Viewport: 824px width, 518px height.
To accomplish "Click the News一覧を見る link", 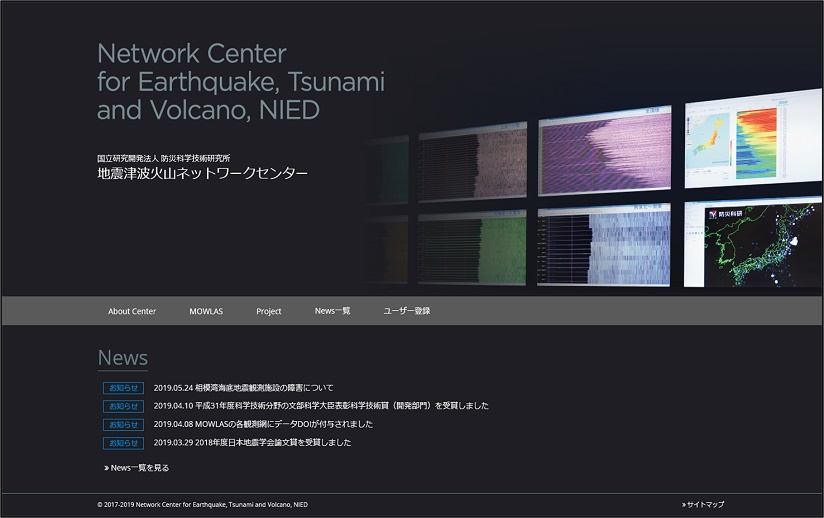I will coord(140,468).
